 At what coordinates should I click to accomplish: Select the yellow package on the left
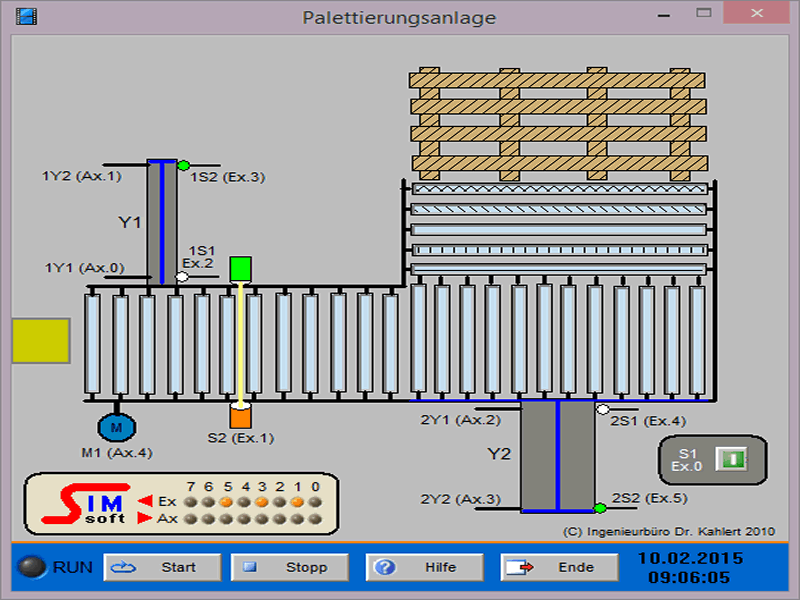(40, 341)
